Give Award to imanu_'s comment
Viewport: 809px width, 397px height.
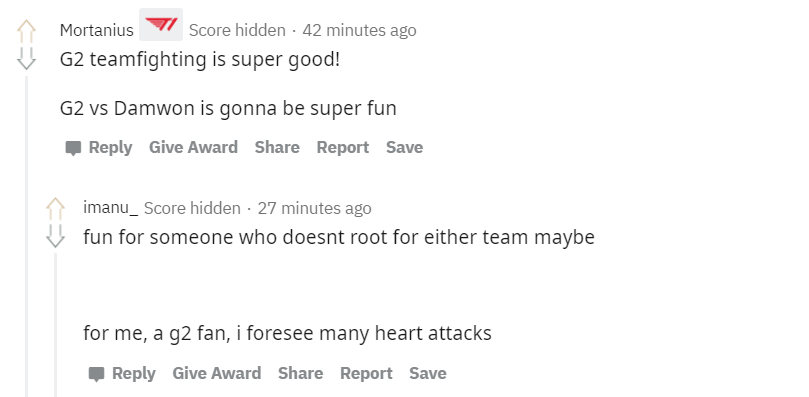(x=217, y=373)
